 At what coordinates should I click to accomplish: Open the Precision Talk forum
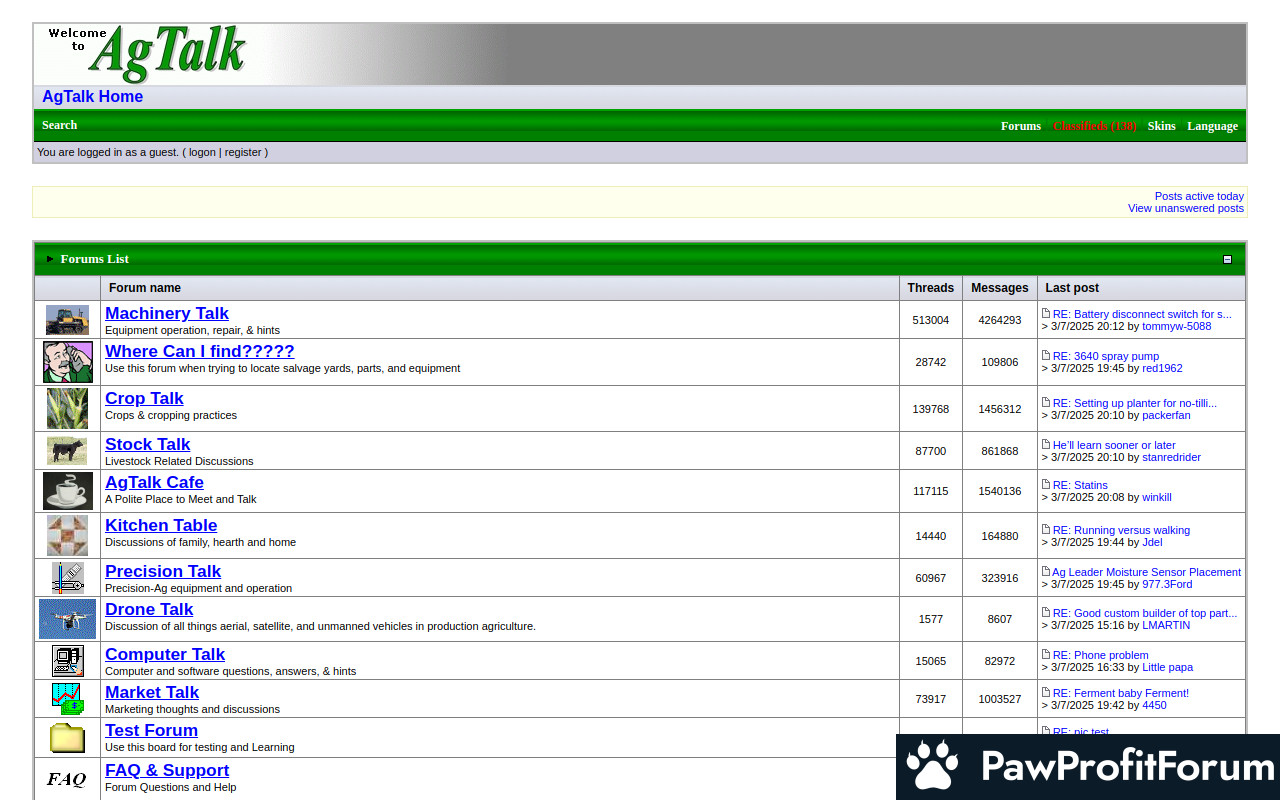tap(163, 571)
